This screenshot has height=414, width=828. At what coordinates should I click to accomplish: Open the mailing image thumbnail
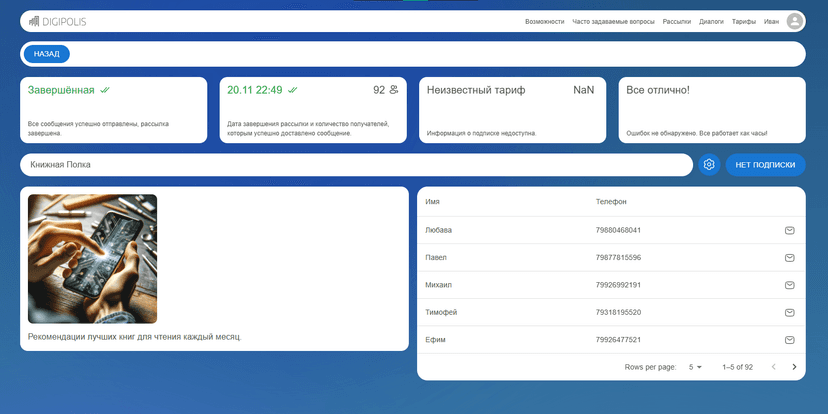pos(92,258)
